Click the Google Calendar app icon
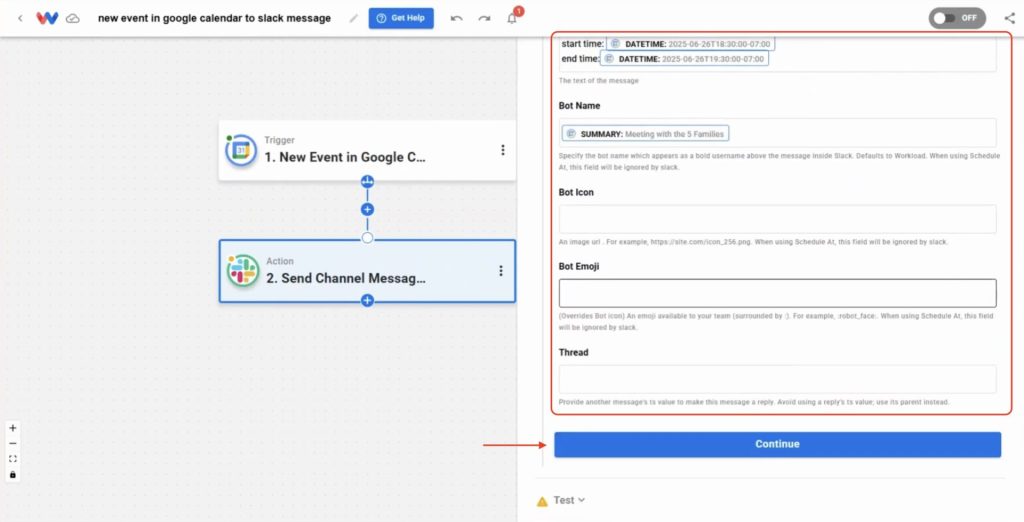Screen dimensions: 1024x522 click(x=241, y=150)
